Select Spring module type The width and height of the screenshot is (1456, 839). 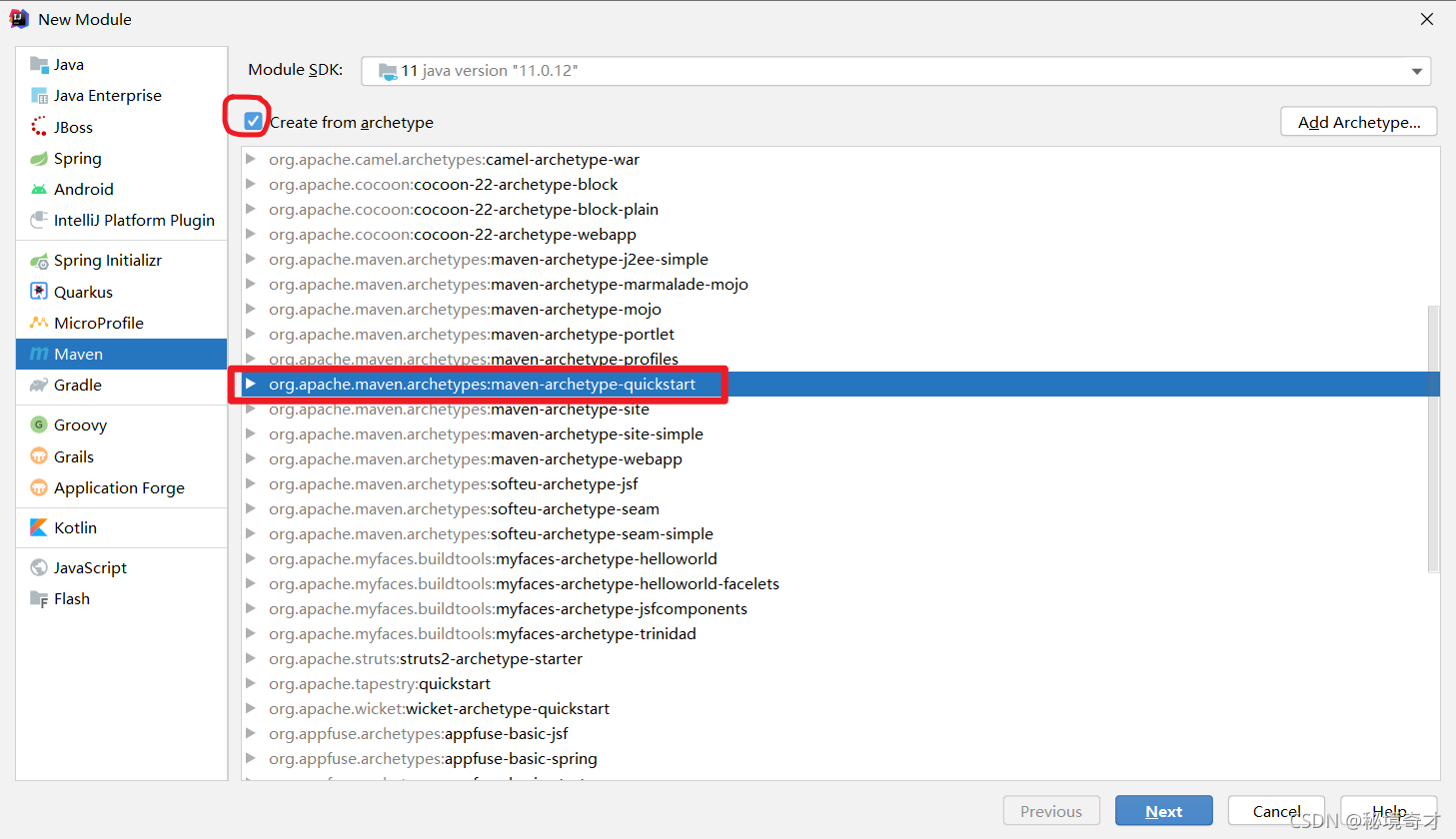pos(122,159)
